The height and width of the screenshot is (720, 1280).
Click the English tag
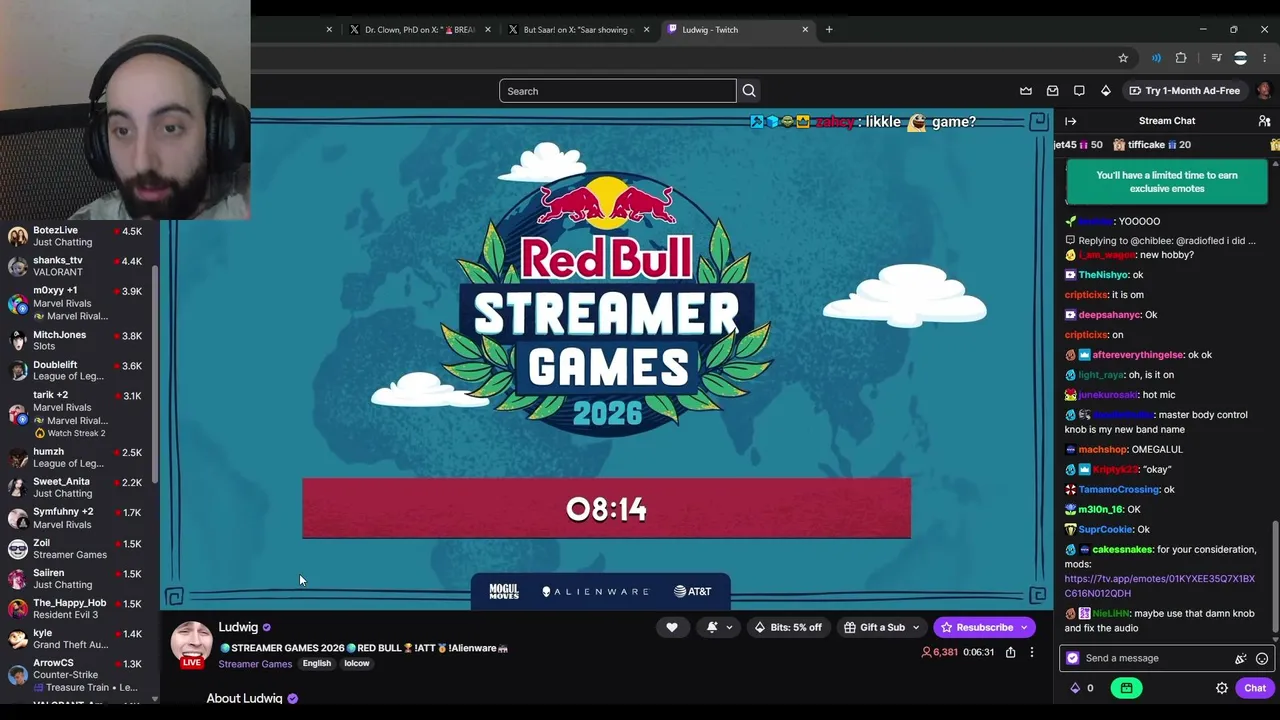317,664
